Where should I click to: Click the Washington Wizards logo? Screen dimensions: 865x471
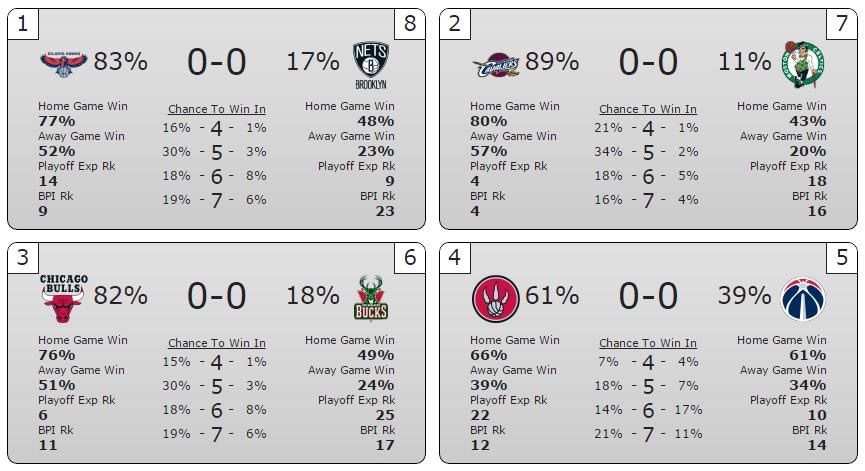pyautogui.click(x=803, y=299)
